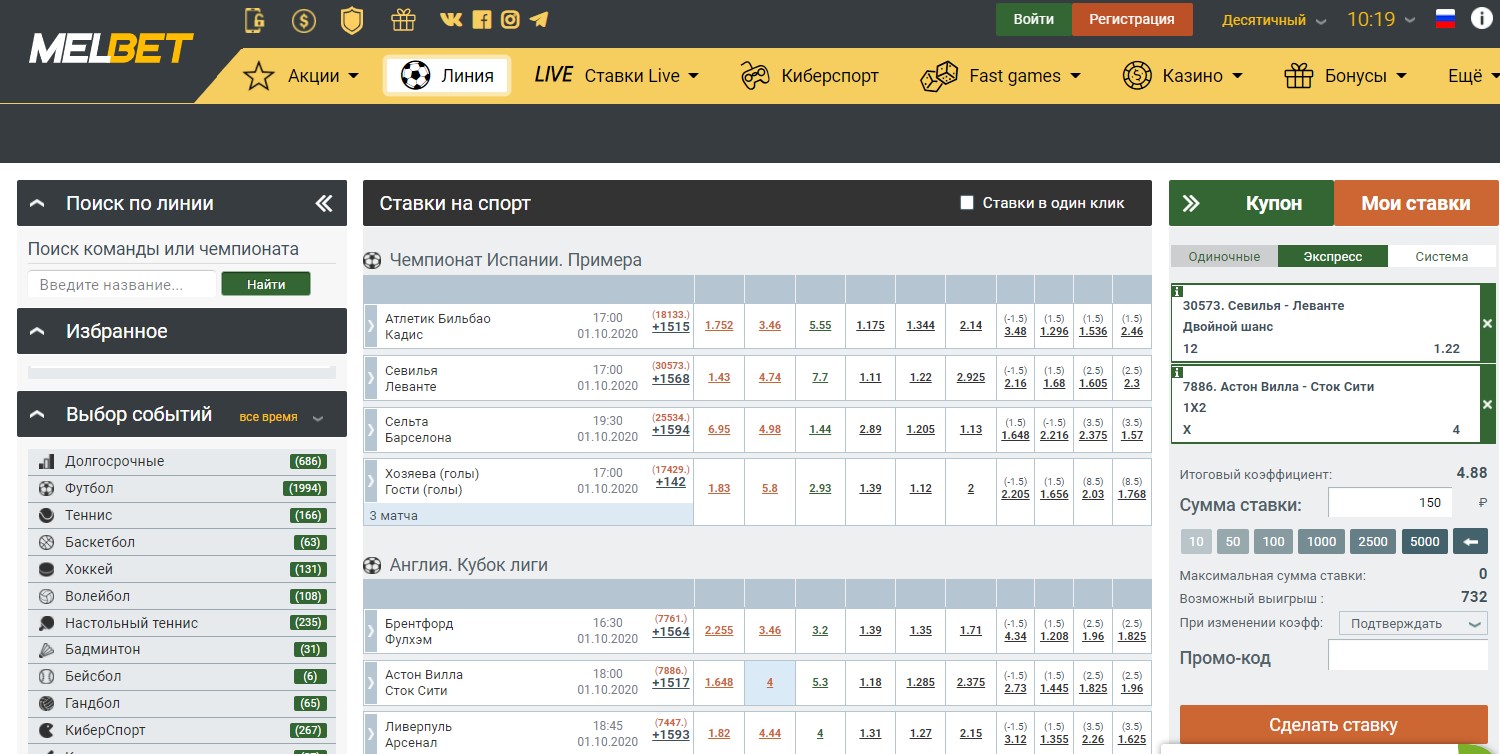Click the football icon beside Англия. Кубок лиги
This screenshot has width=1500, height=754.
(372, 565)
